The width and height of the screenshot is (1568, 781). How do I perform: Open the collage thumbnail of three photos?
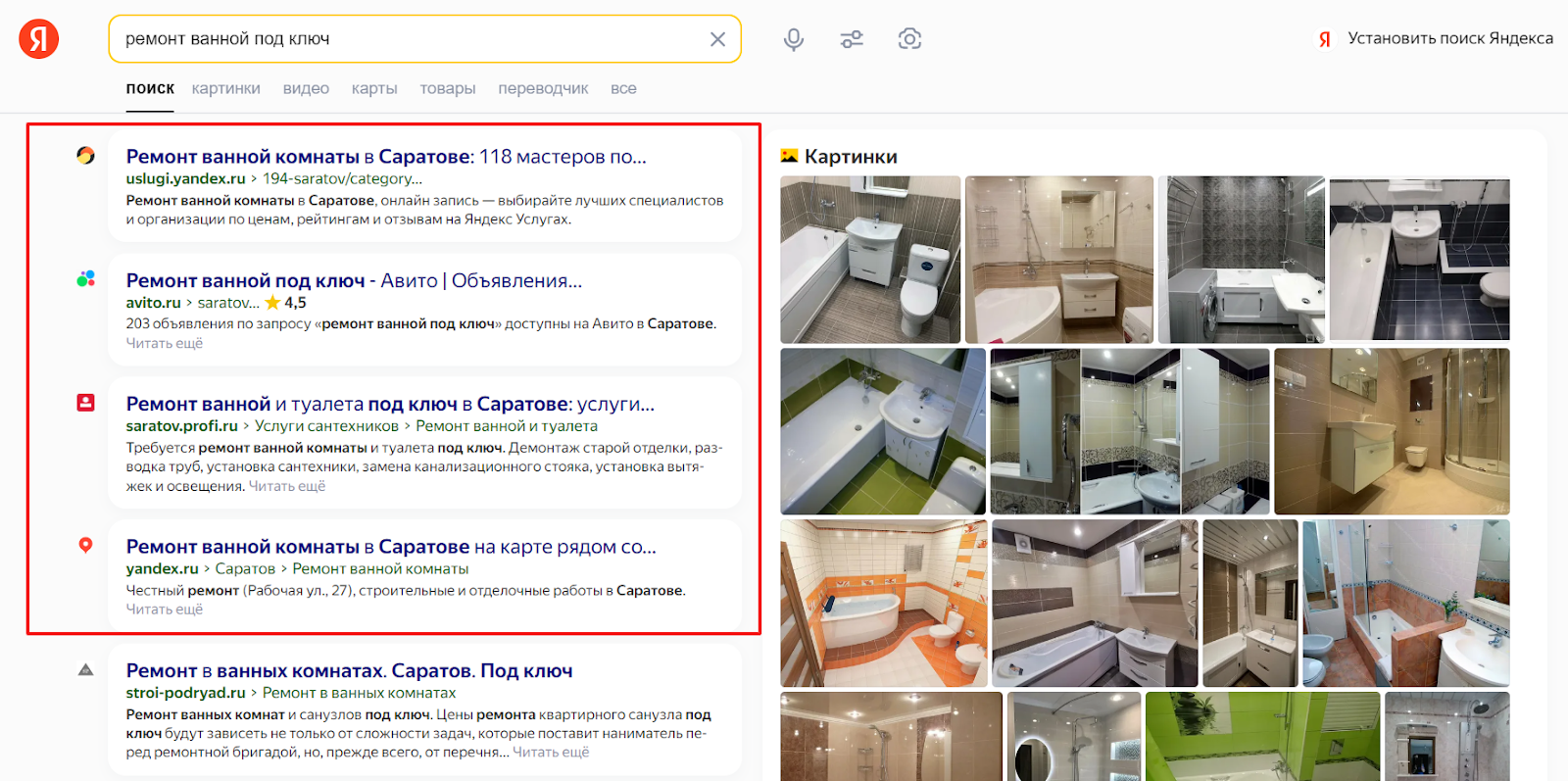(x=1130, y=431)
